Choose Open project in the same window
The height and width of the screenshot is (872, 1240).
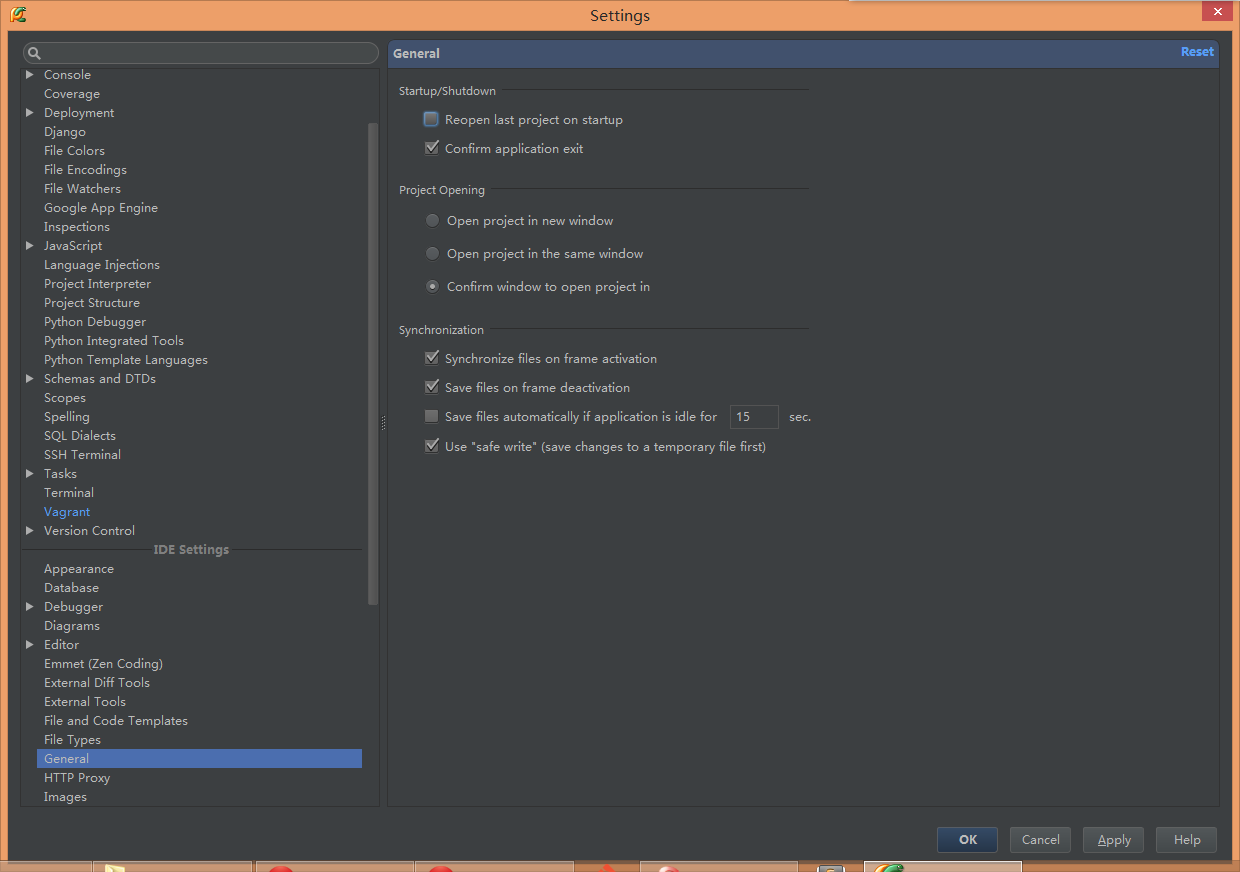(432, 254)
